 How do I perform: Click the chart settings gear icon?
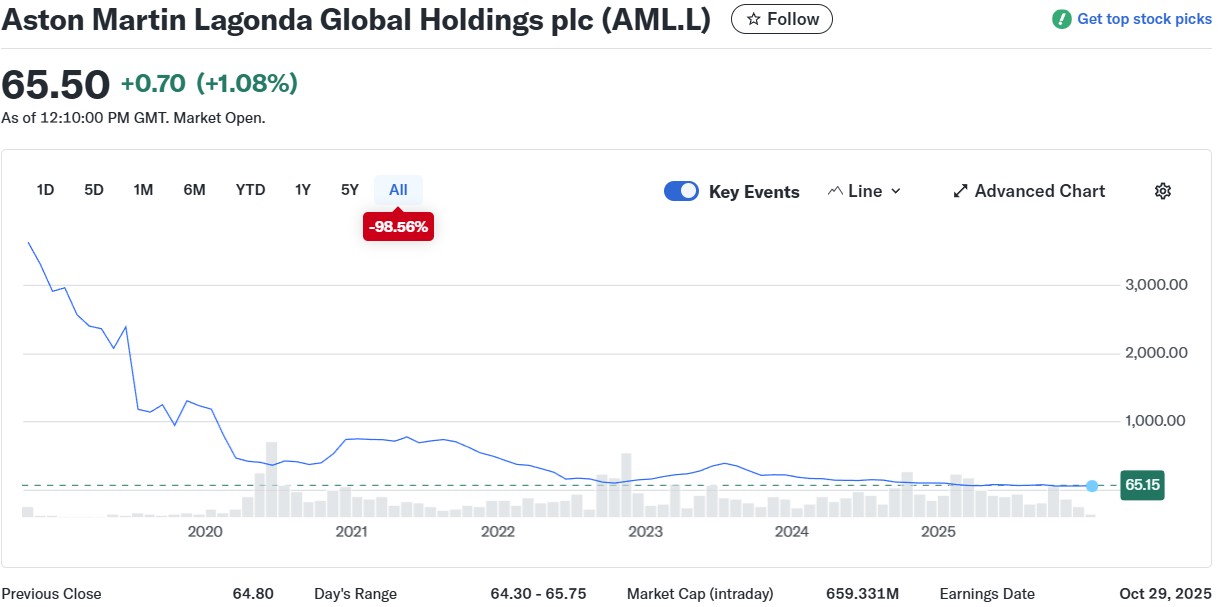coord(1162,191)
